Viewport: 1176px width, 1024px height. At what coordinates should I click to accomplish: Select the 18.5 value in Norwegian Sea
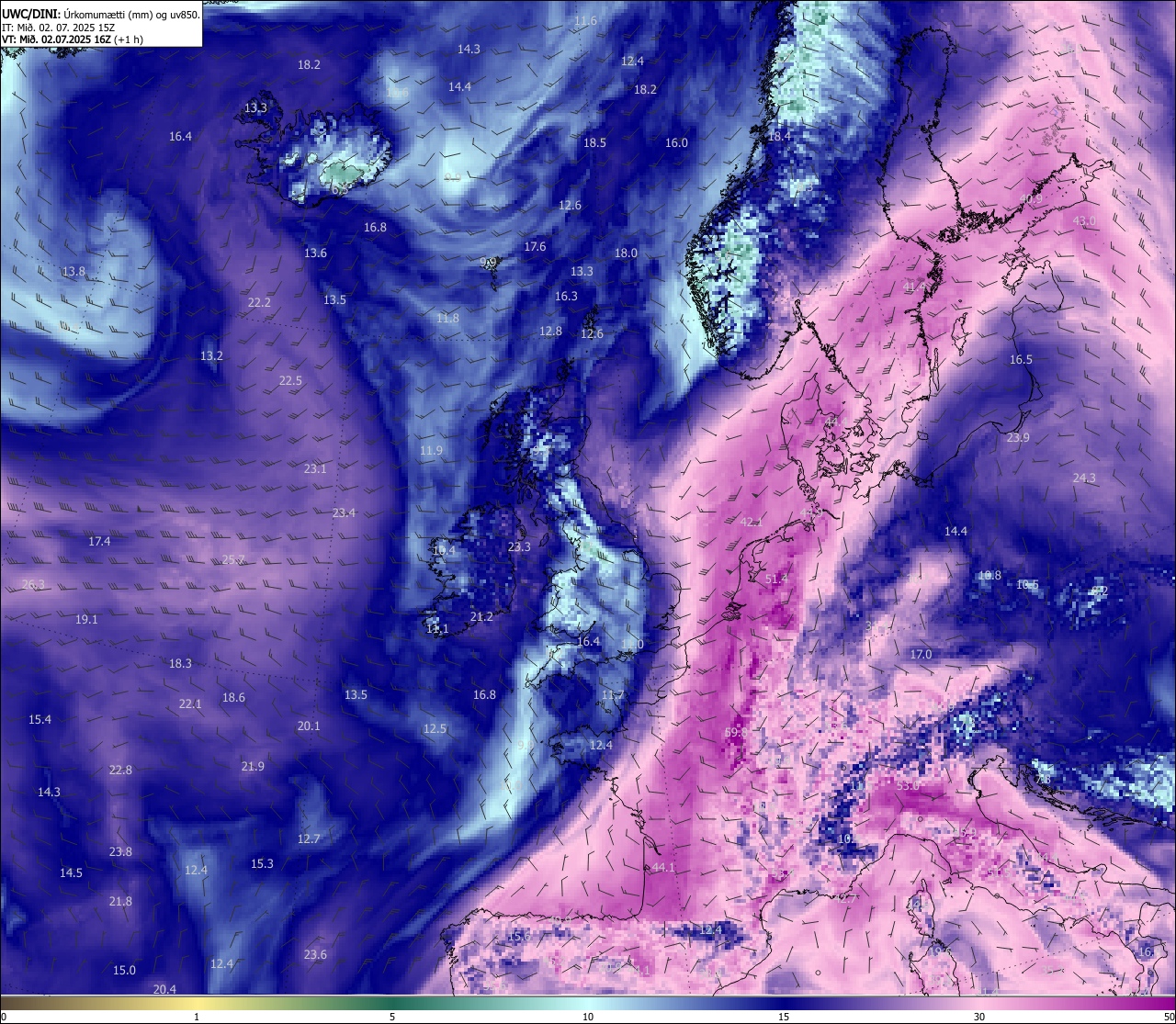[x=594, y=142]
